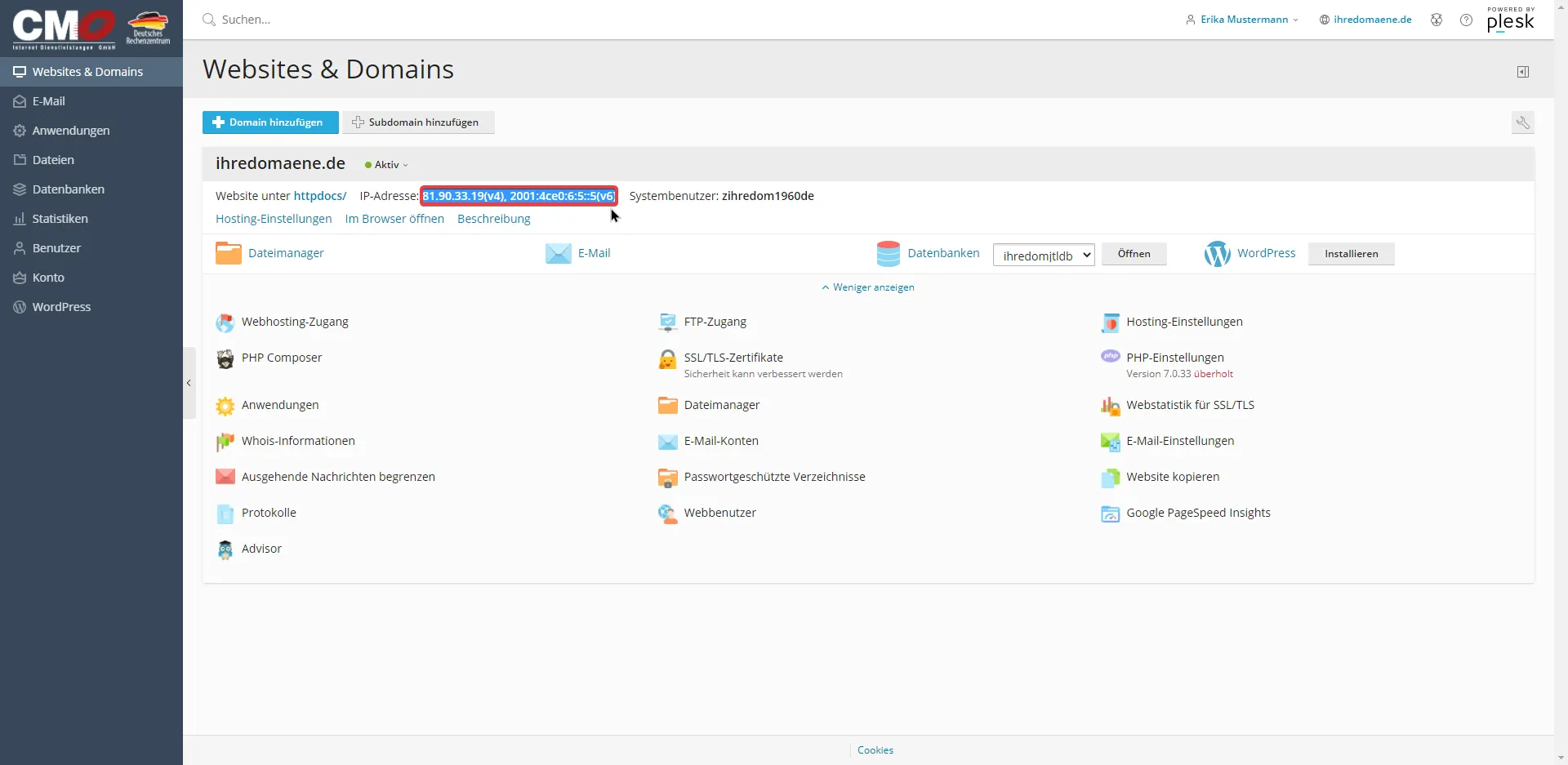Image resolution: width=1568 pixels, height=765 pixels.
Task: Open Whois-Informationen flag icon
Action: click(225, 442)
